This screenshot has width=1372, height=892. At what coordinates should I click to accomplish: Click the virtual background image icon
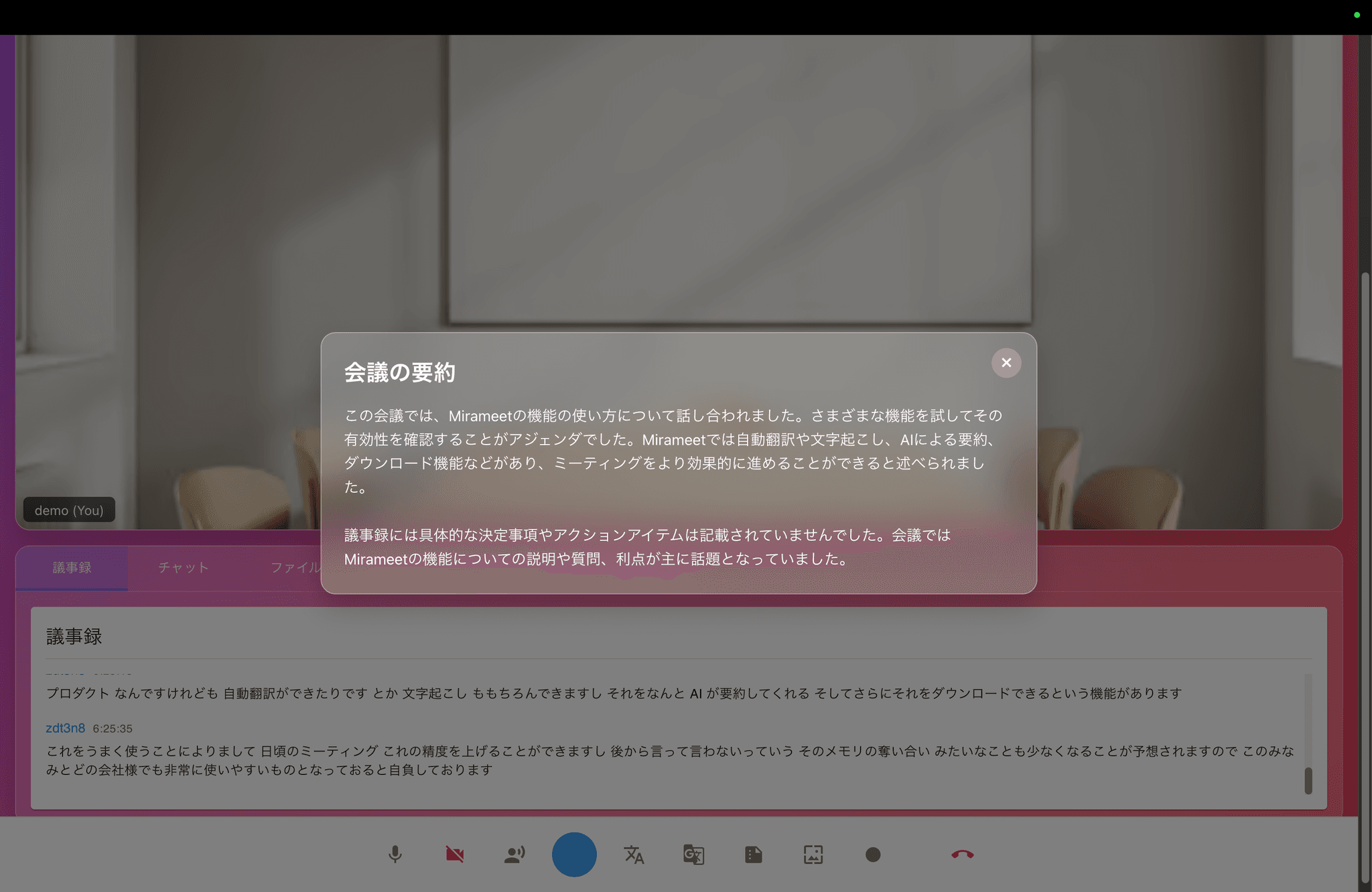click(x=813, y=854)
